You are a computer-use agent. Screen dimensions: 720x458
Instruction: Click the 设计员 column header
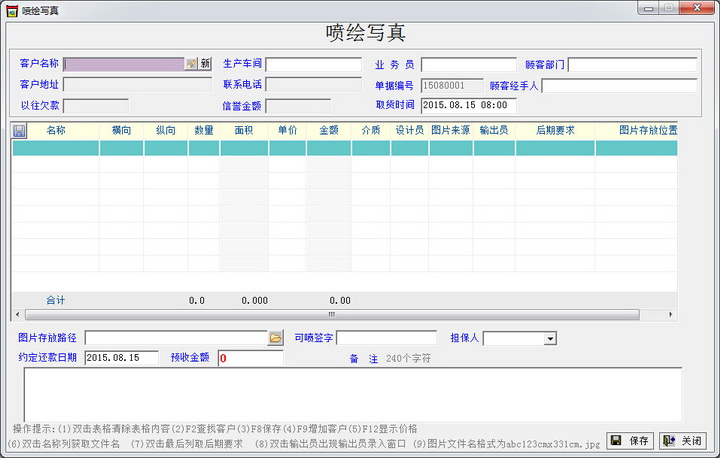(410, 130)
